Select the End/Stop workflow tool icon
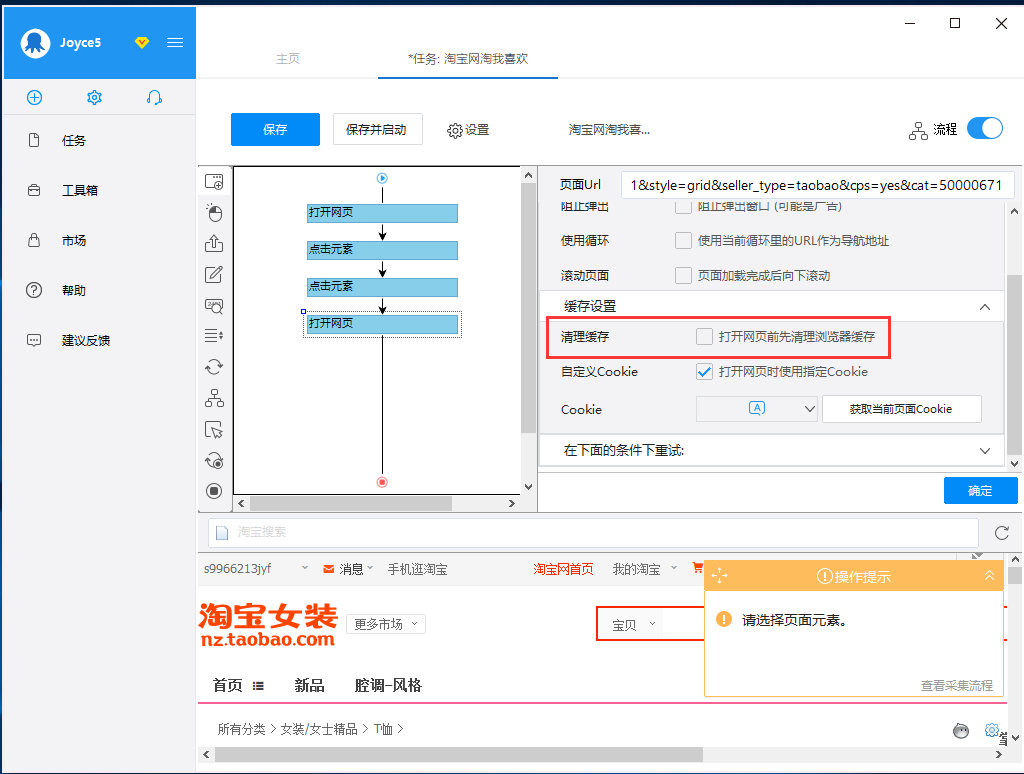 214,491
